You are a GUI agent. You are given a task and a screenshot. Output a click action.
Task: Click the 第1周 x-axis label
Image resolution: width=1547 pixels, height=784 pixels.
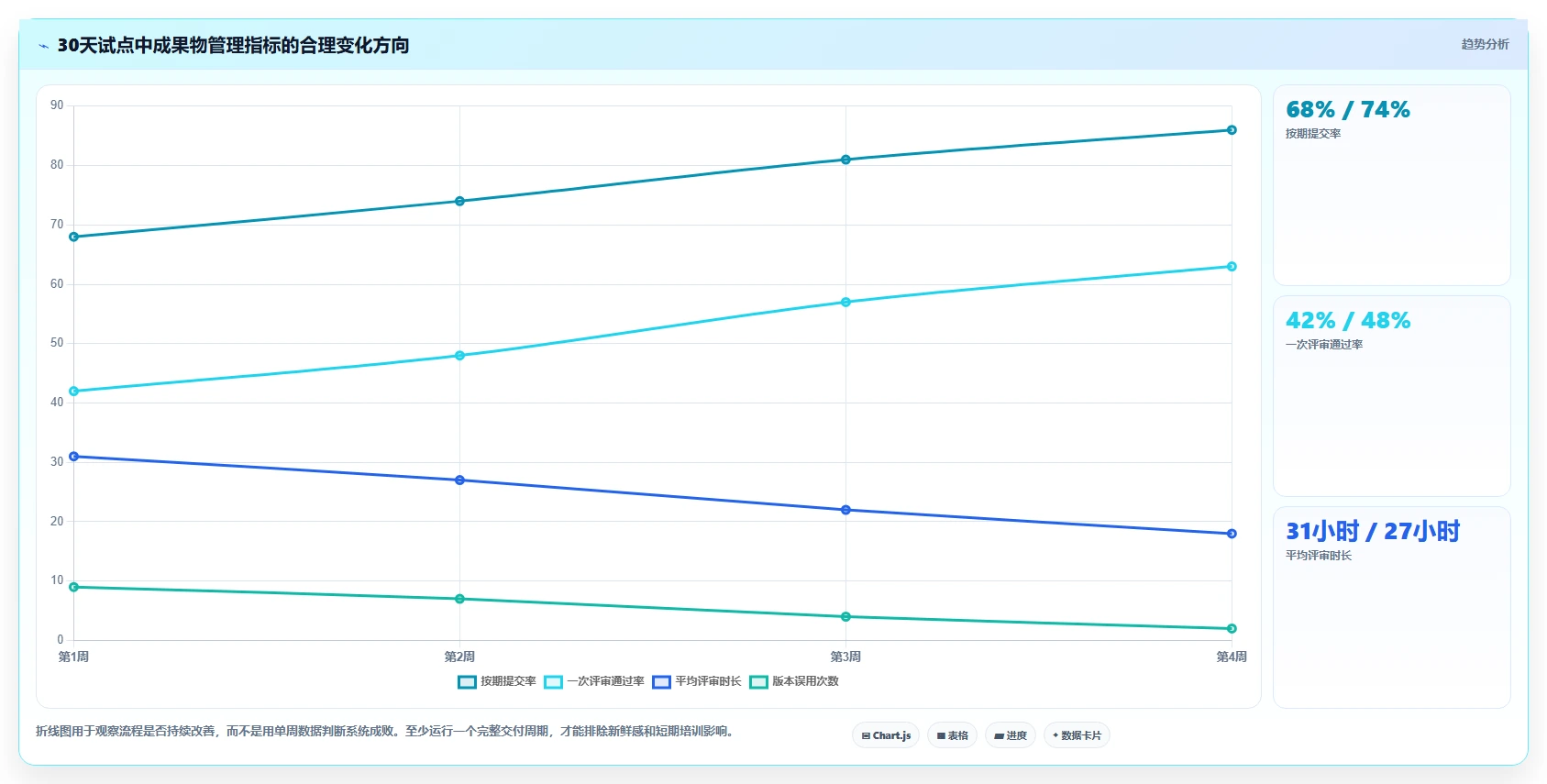point(74,657)
